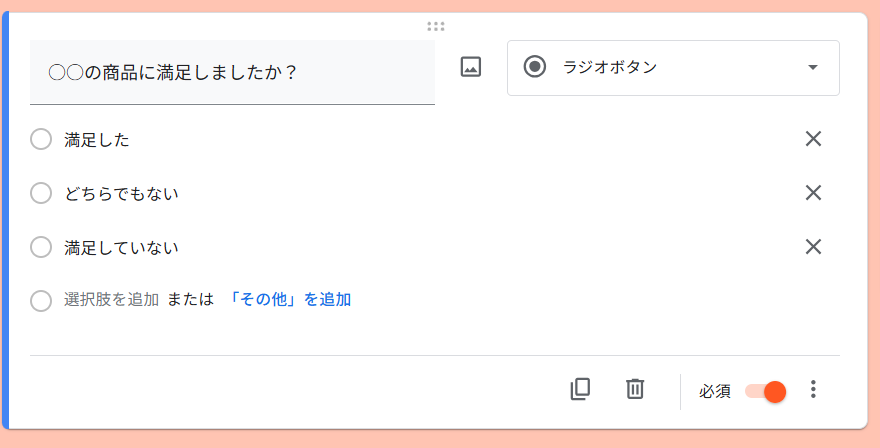Open more options three-dot menu

point(813,389)
